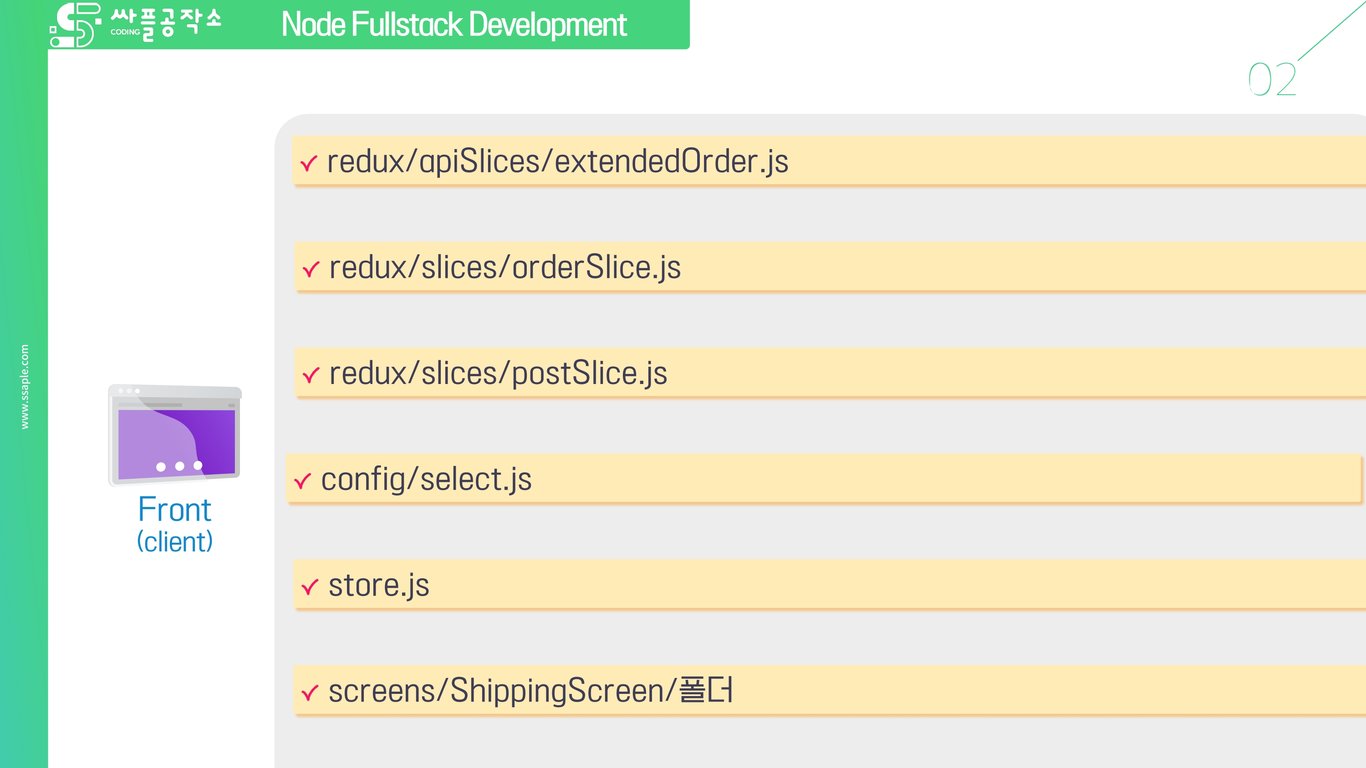Viewport: 1366px width, 768px height.
Task: Click the browser window illustration above Front
Action: [x=175, y=435]
